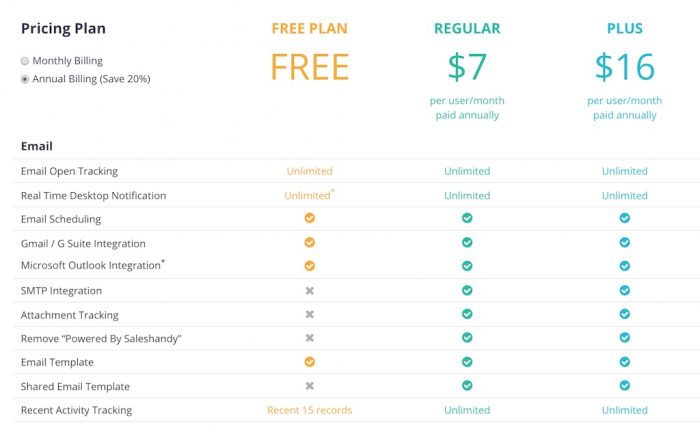The width and height of the screenshot is (700, 440).
Task: Click the Recent 15 records text
Action: (x=309, y=410)
